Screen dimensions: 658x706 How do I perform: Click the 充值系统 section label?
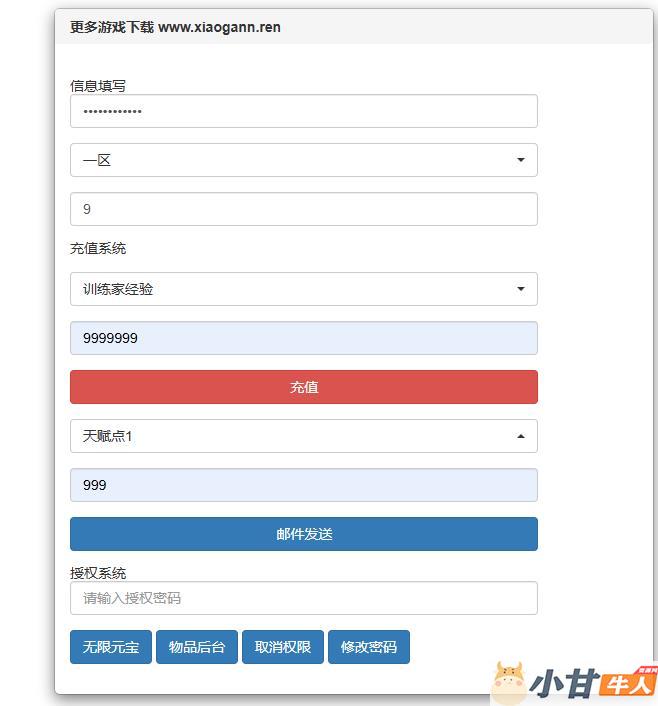(x=98, y=248)
